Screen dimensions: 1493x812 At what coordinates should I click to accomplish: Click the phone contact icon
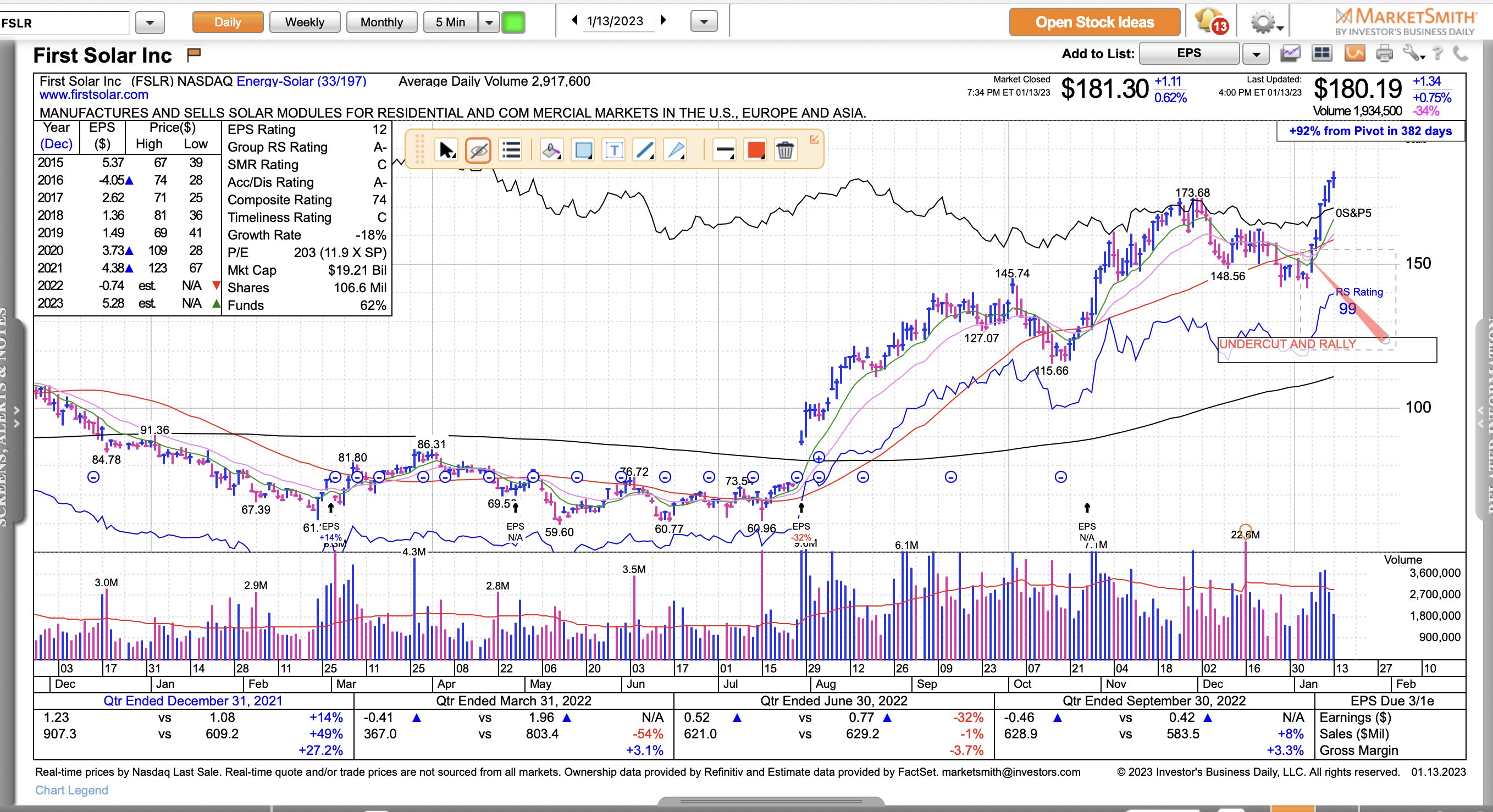point(1461,53)
